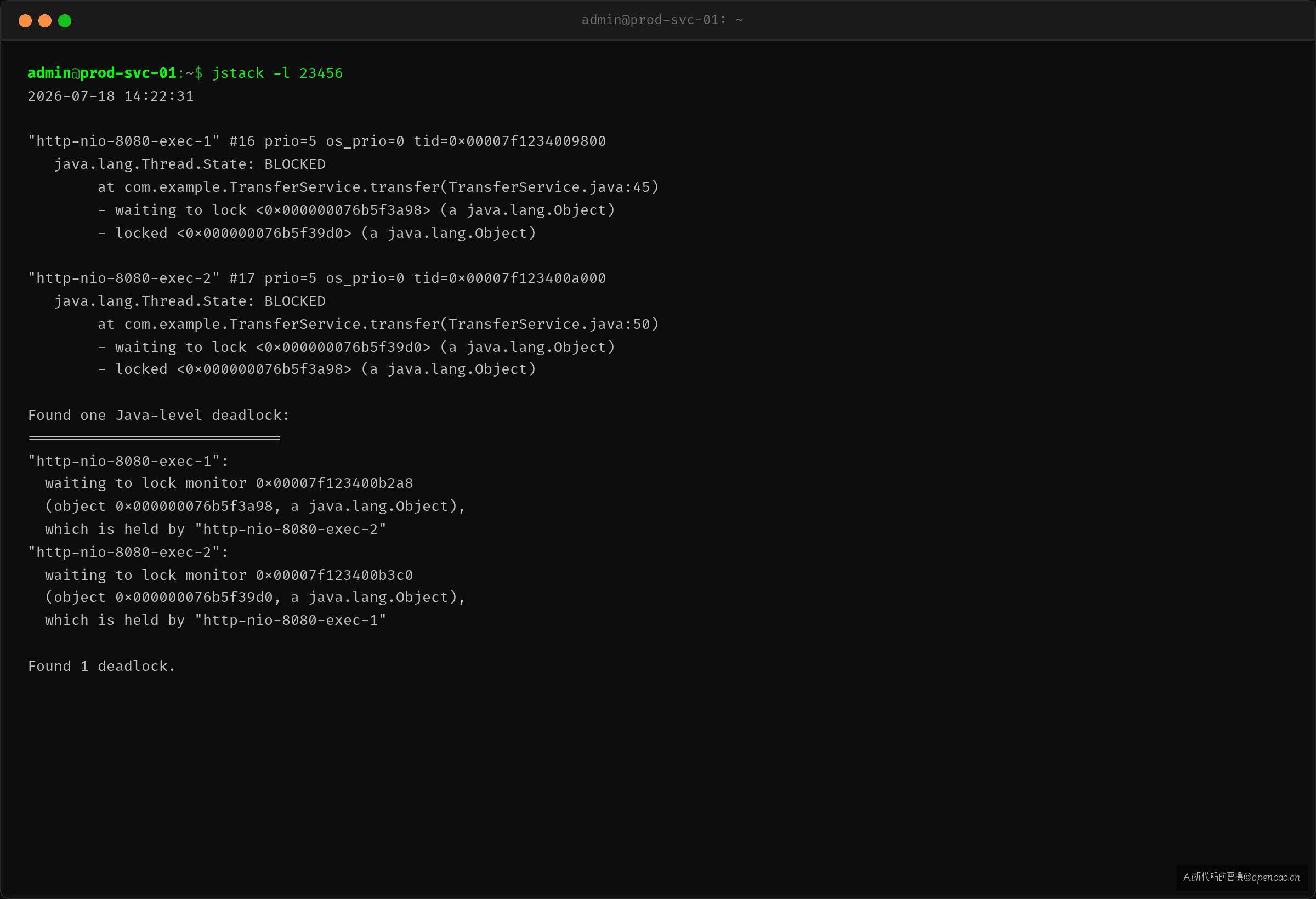
Task: Click the TransferService.java:45 stack frame
Action: [378, 187]
